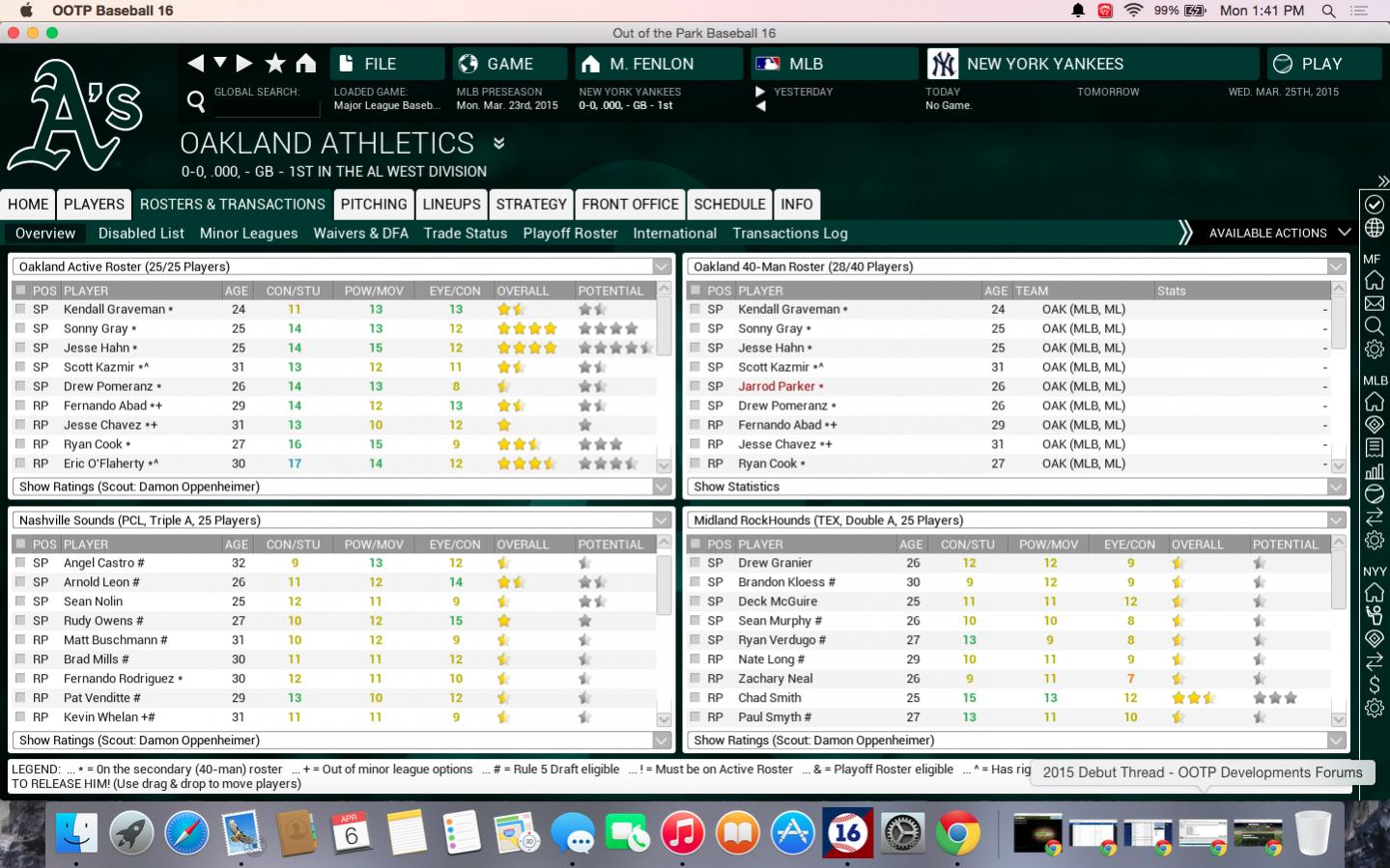Open the Oakland Active Roster dropdown

tap(341, 266)
